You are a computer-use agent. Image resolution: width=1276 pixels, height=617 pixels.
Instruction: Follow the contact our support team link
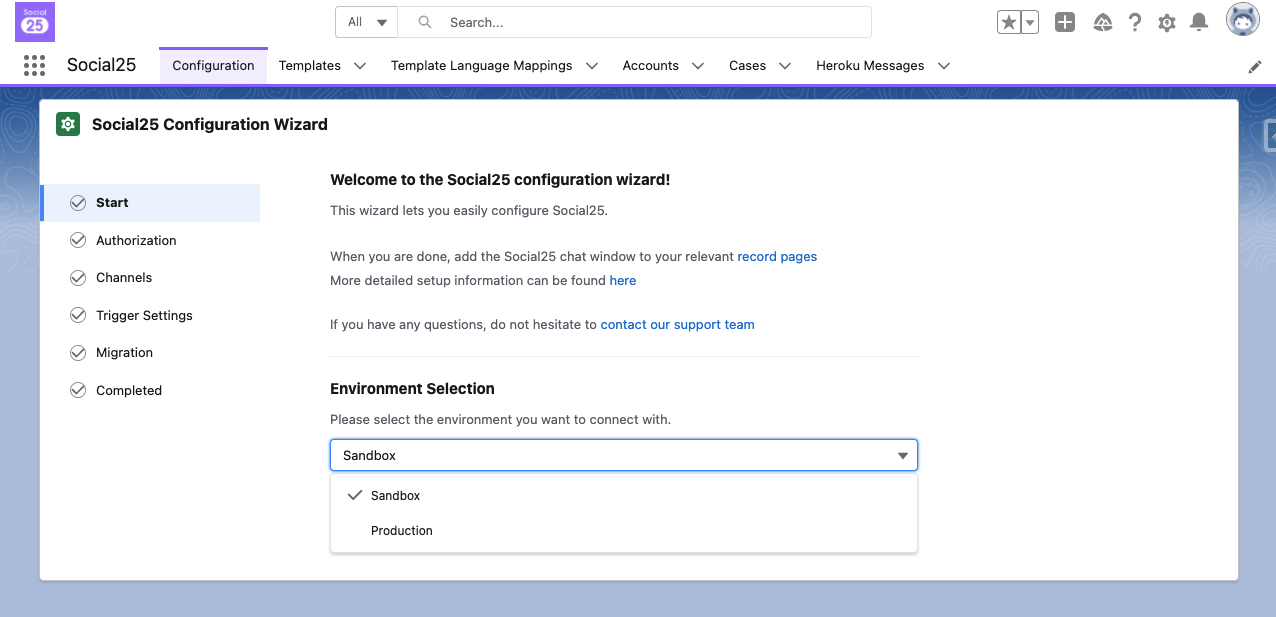(677, 325)
